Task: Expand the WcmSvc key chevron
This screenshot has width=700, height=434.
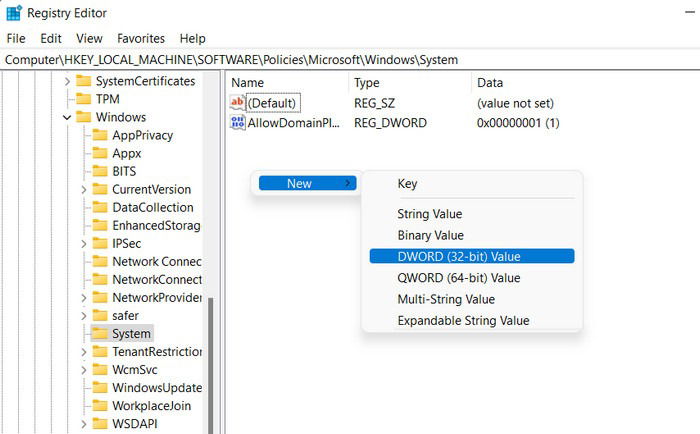Action: pos(83,370)
